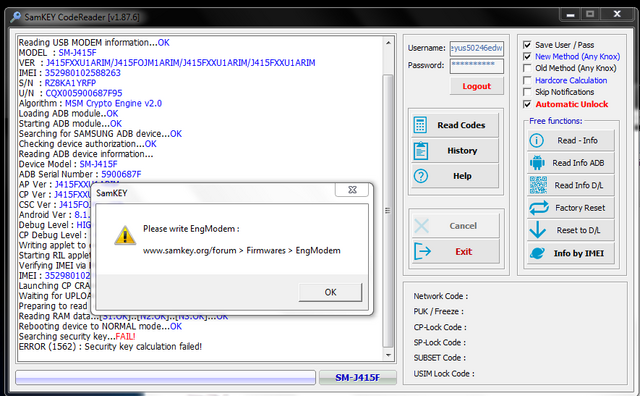Click the Network Code label
Screen dimensions: 640x396
pos(440,296)
